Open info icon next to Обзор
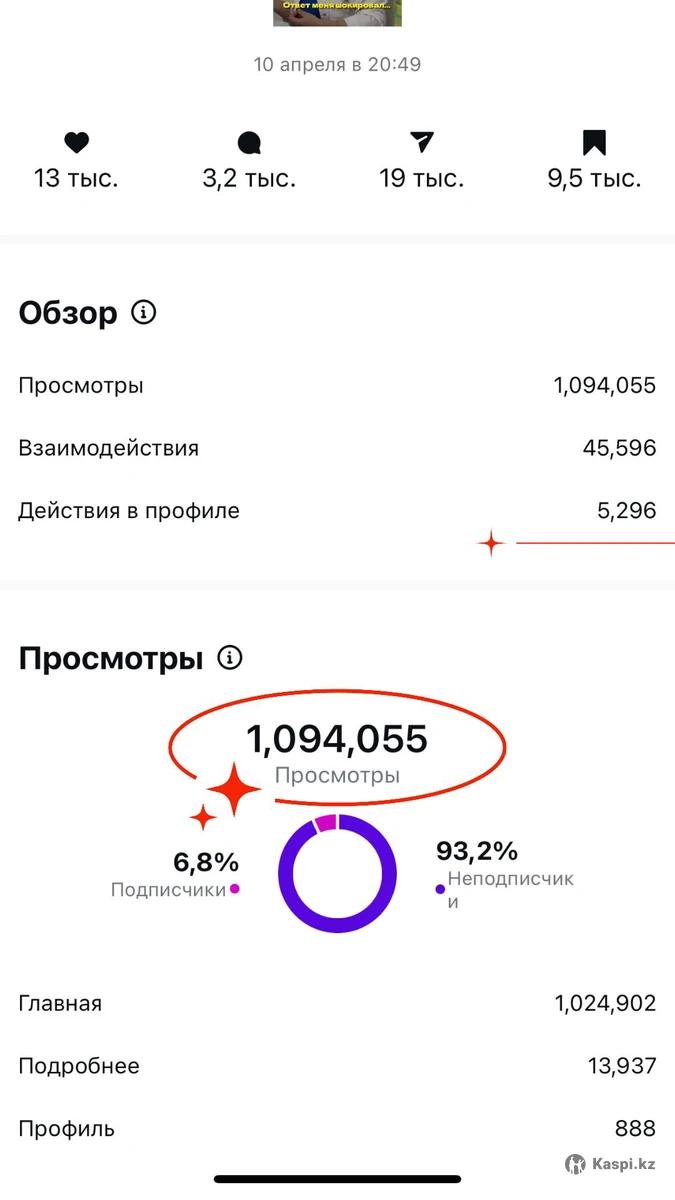The image size is (675, 1200). pyautogui.click(x=144, y=313)
